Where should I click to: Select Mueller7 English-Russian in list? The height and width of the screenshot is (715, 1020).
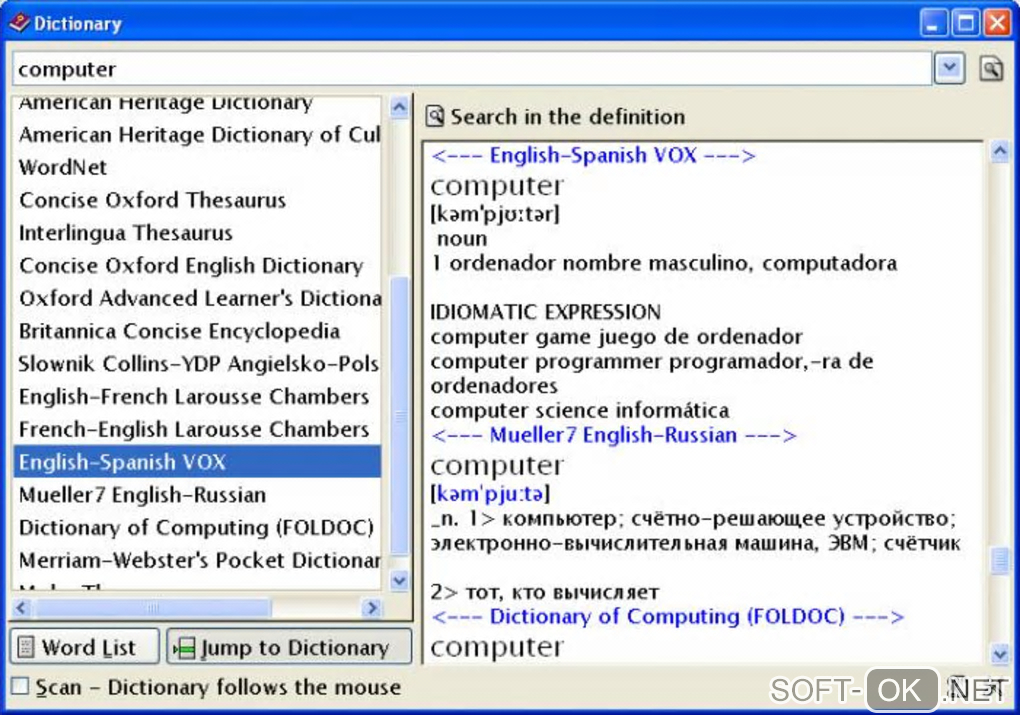click(x=196, y=495)
